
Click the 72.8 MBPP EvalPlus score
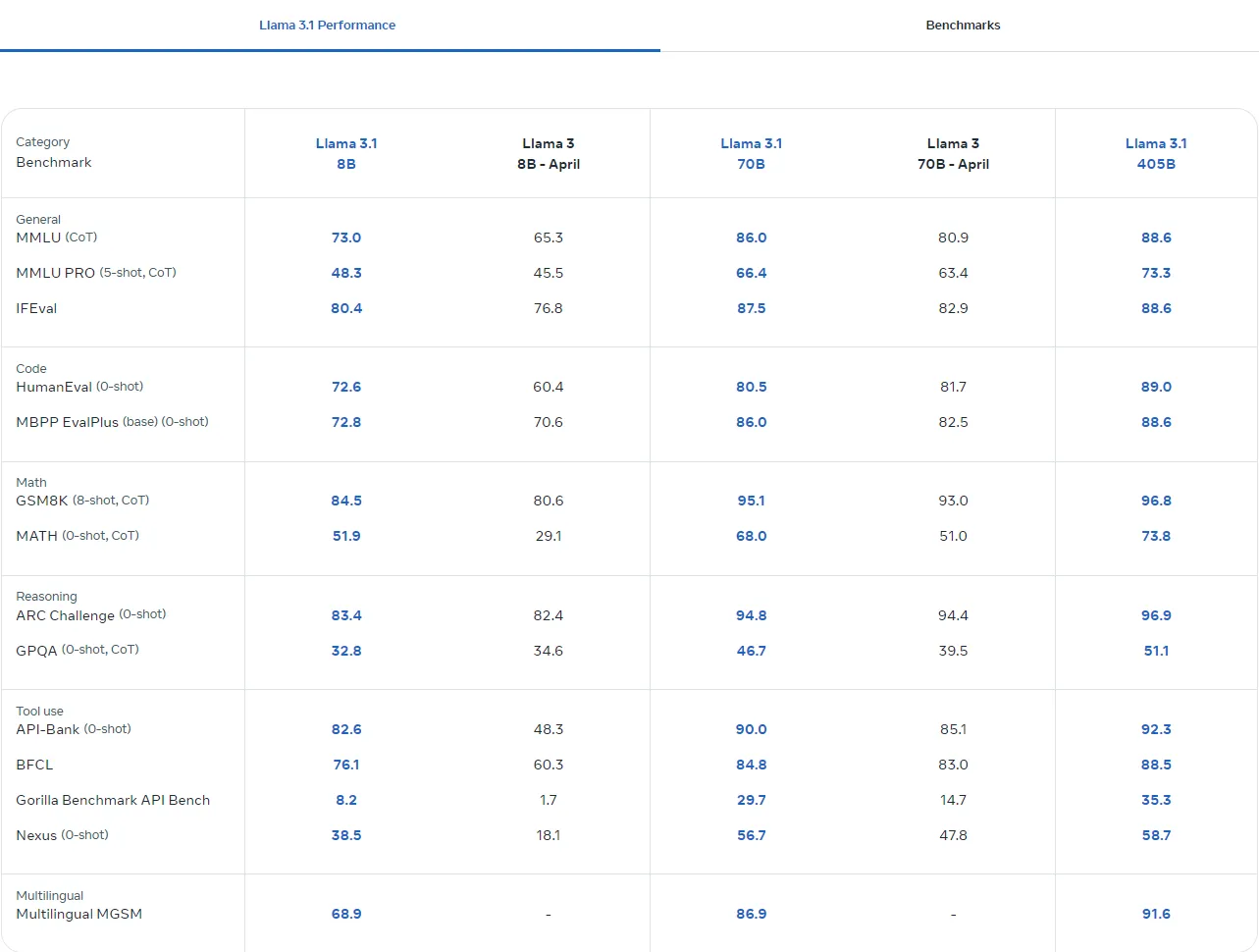coord(346,422)
